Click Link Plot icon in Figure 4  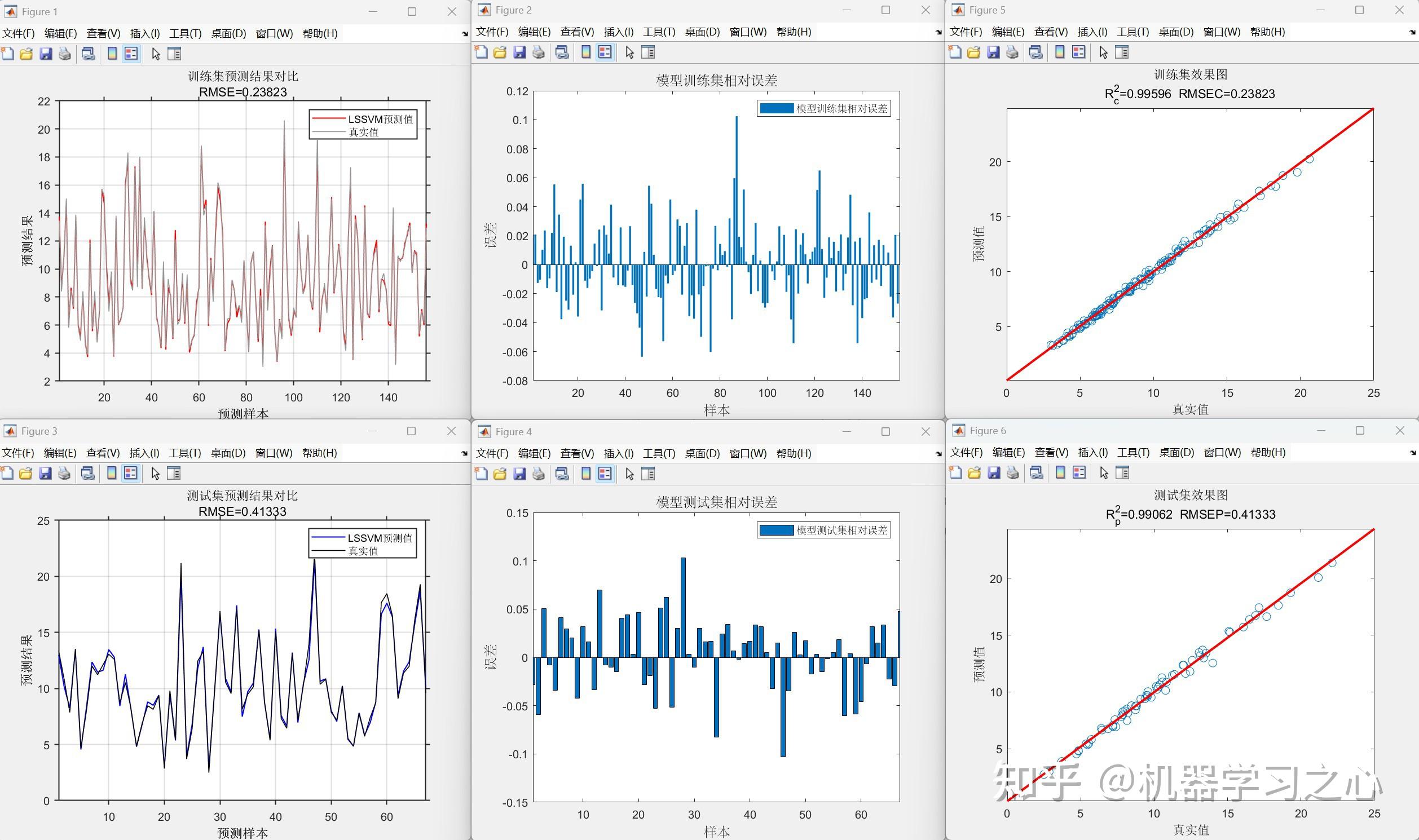point(562,474)
